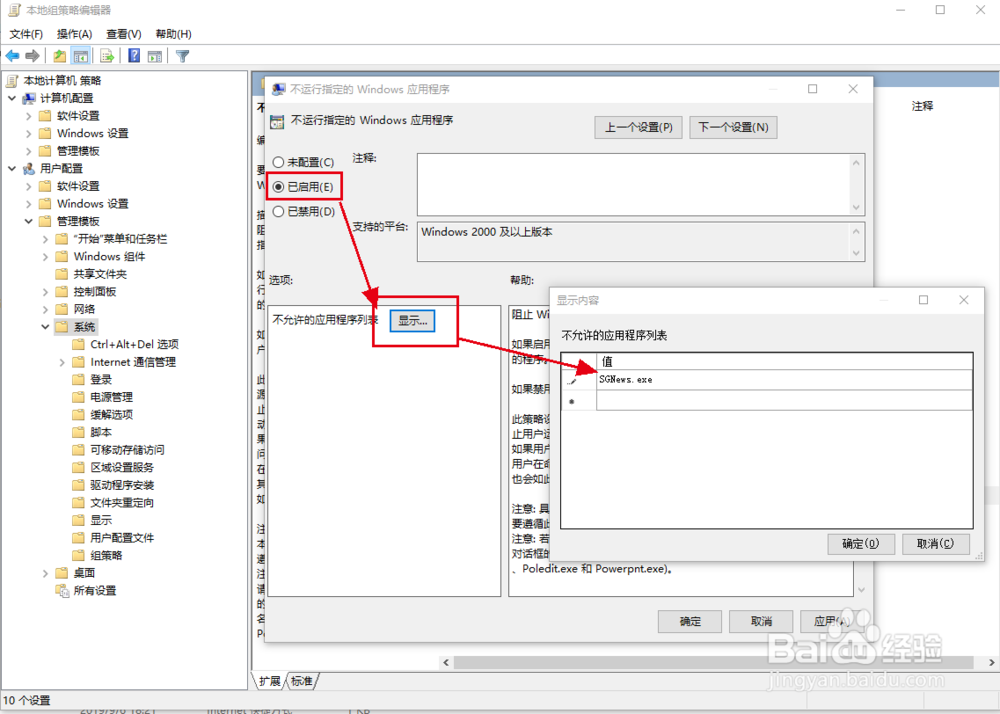
Task: Open the 帮助(H) menu
Action: pyautogui.click(x=173, y=34)
